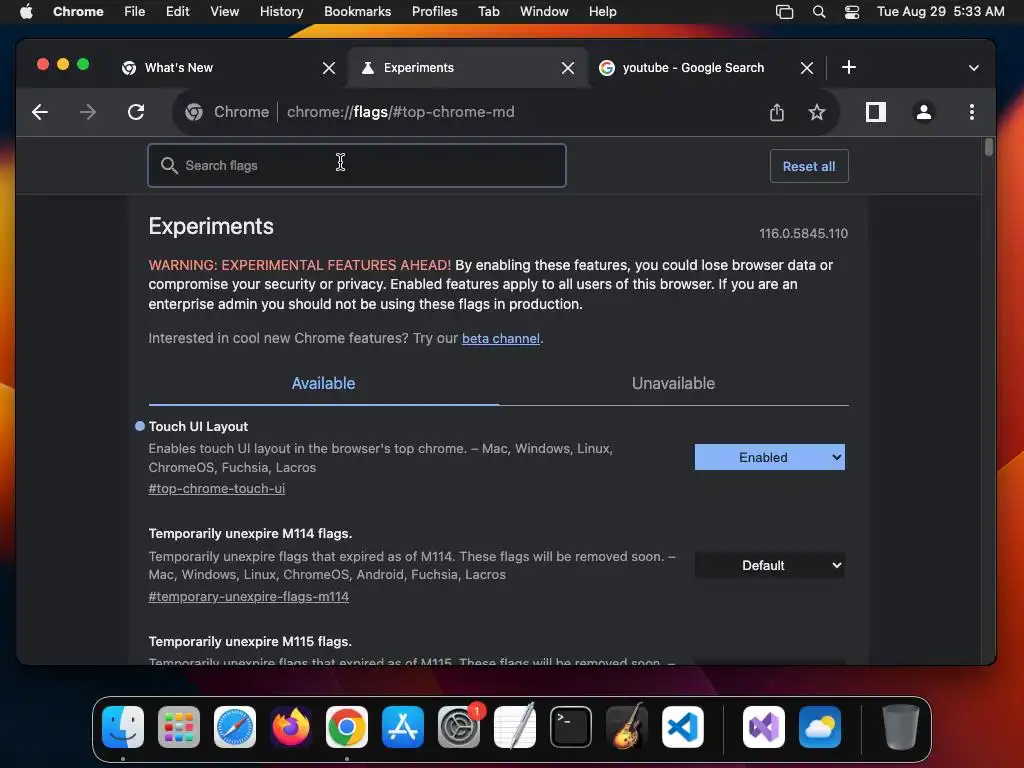
Task: Launch Terminal from the Dock
Action: pyautogui.click(x=571, y=727)
